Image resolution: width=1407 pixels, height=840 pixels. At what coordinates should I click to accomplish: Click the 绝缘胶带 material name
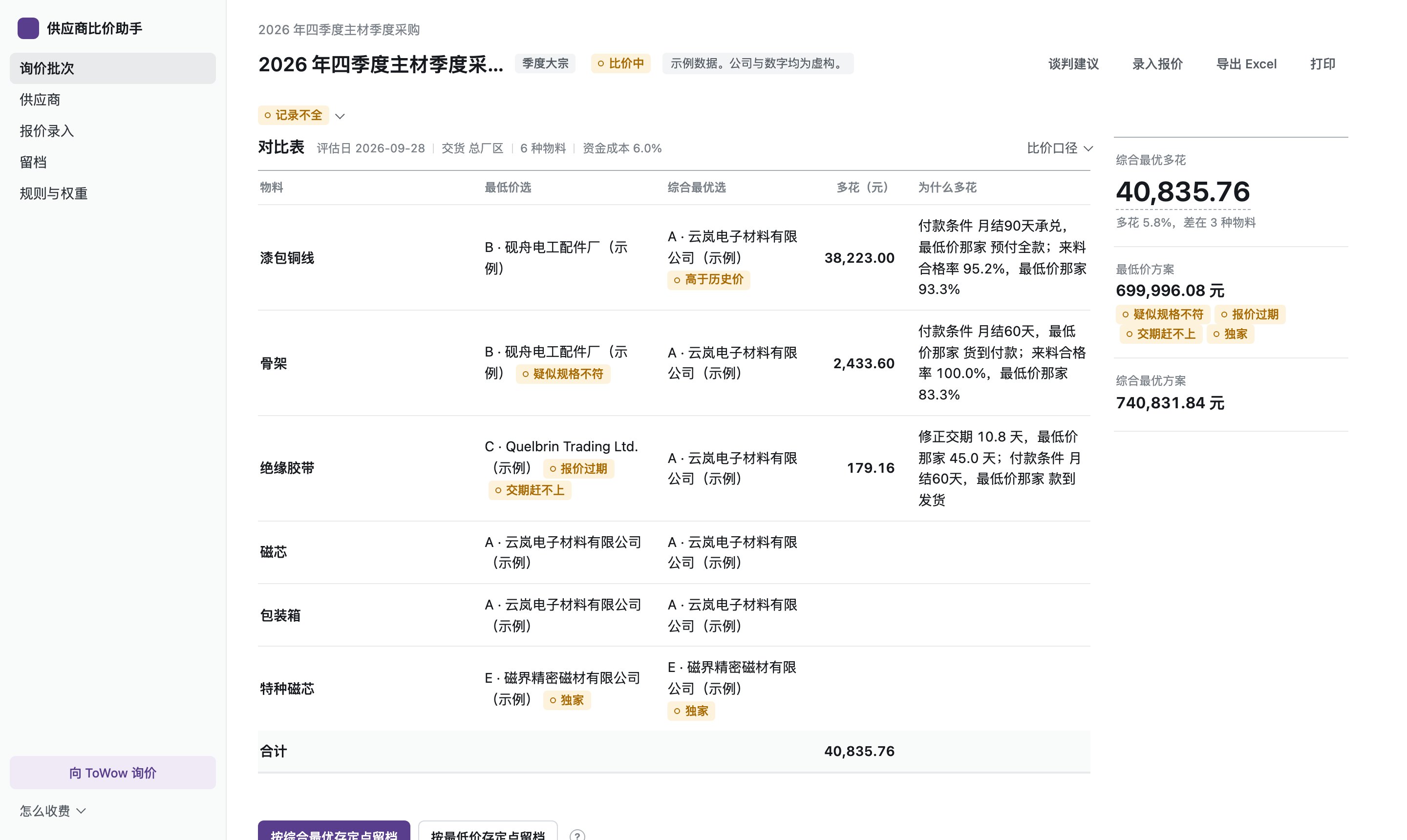pos(287,468)
